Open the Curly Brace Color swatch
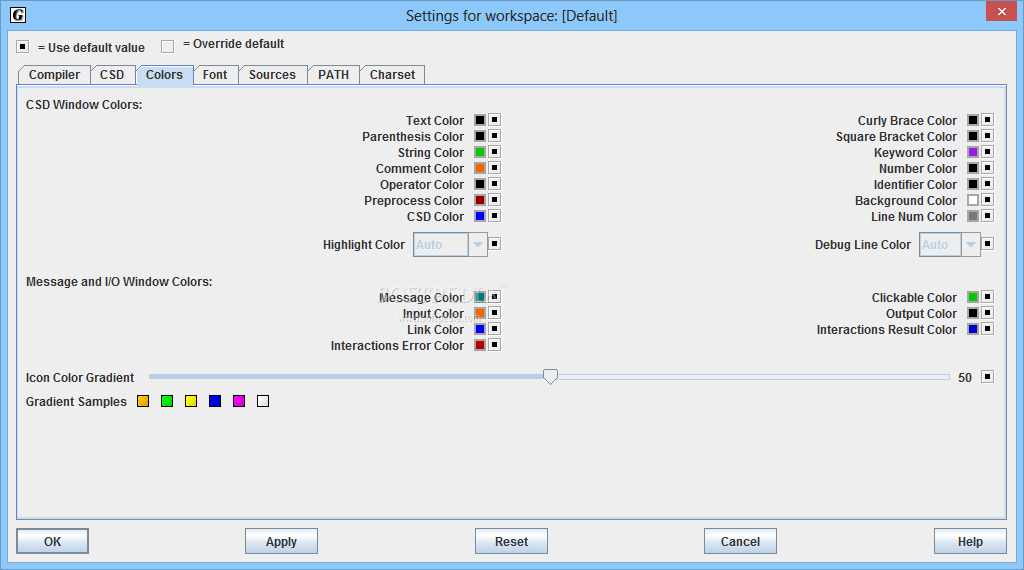Screen dimensions: 1024x570 coord(973,120)
